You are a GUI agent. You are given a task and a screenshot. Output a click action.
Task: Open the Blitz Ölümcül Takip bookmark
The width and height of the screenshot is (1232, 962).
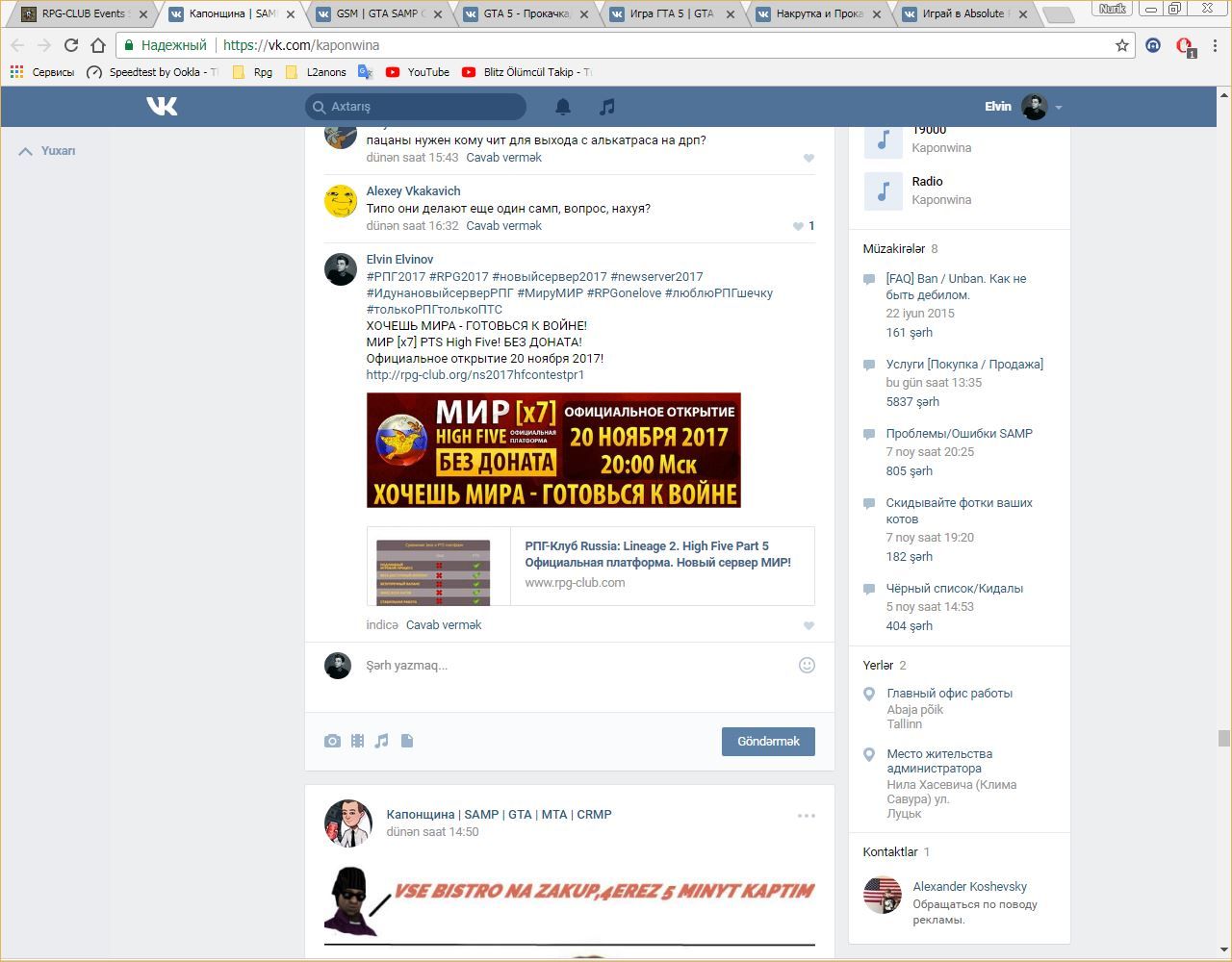point(526,72)
